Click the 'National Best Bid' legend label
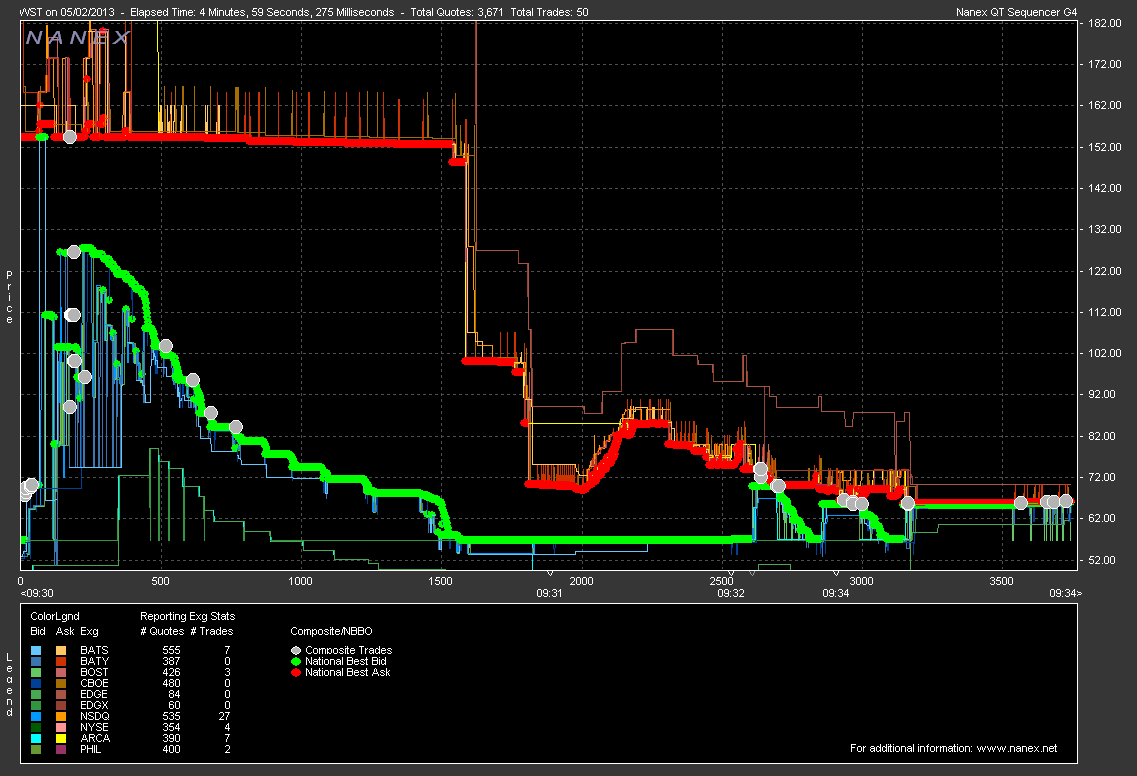1137x776 pixels. [x=346, y=661]
